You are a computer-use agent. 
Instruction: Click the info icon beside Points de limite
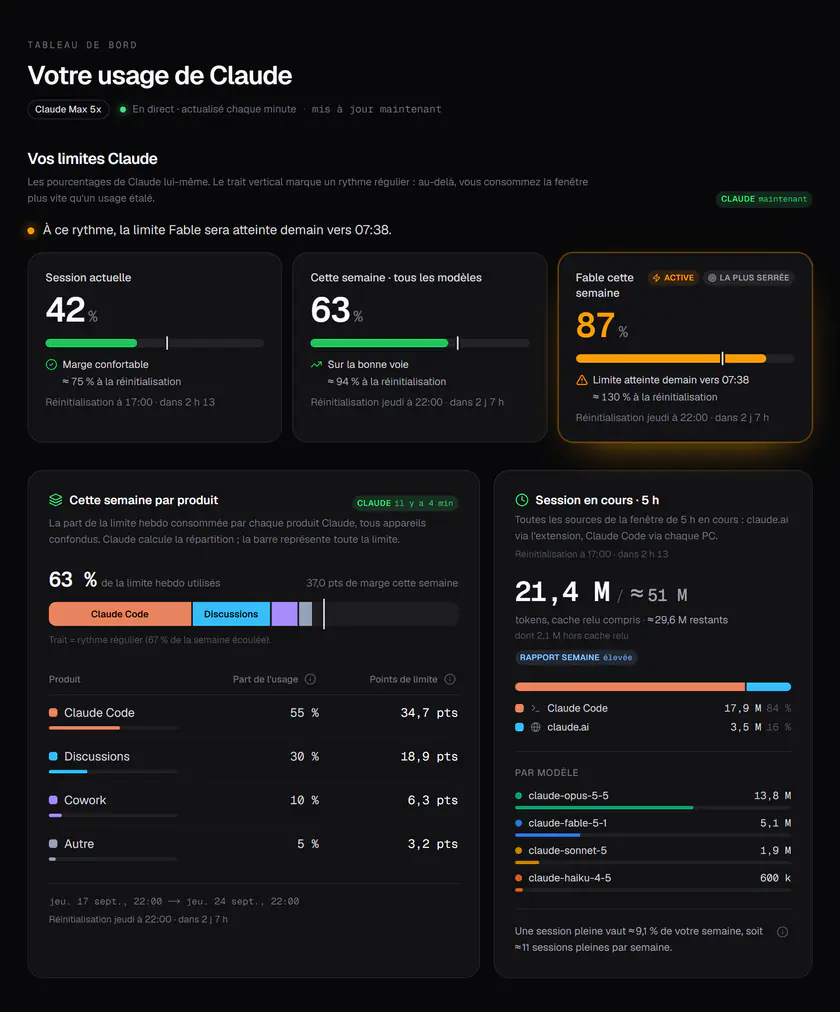point(450,679)
